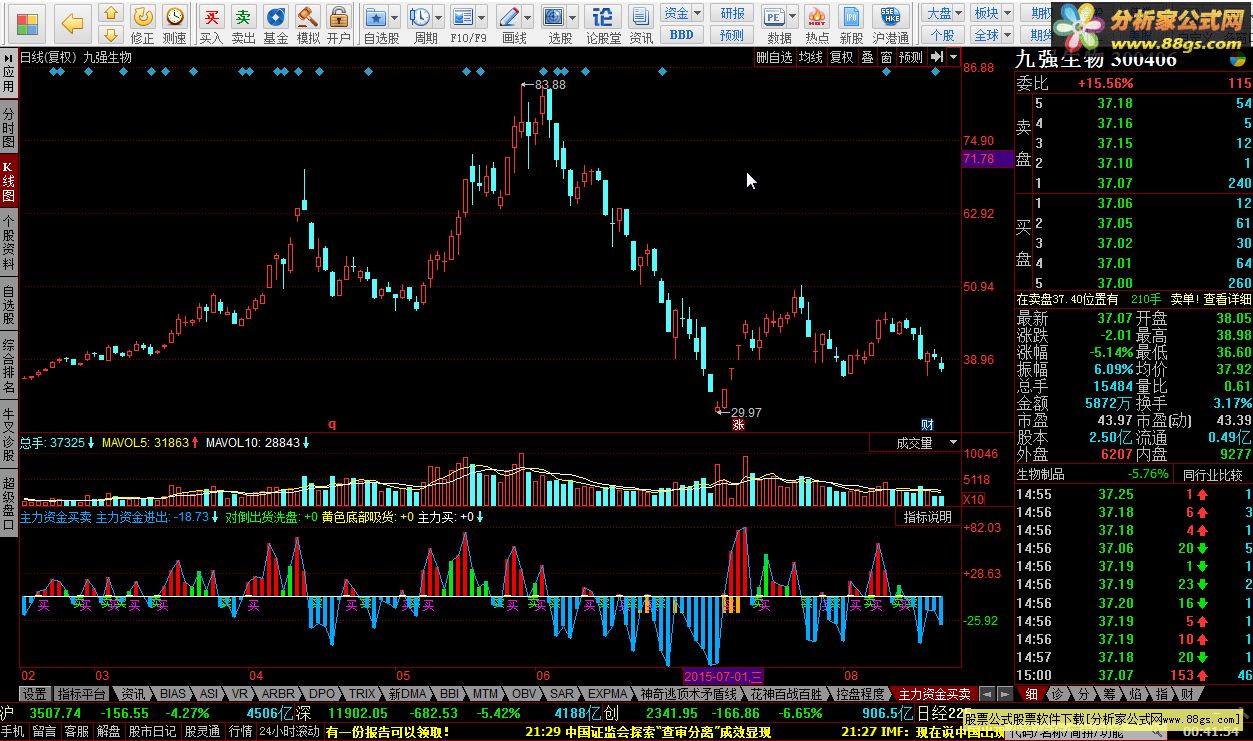1253x741 pixels.
Task: Select the 细 detail tab at bottom right
Action: click(x=1031, y=694)
